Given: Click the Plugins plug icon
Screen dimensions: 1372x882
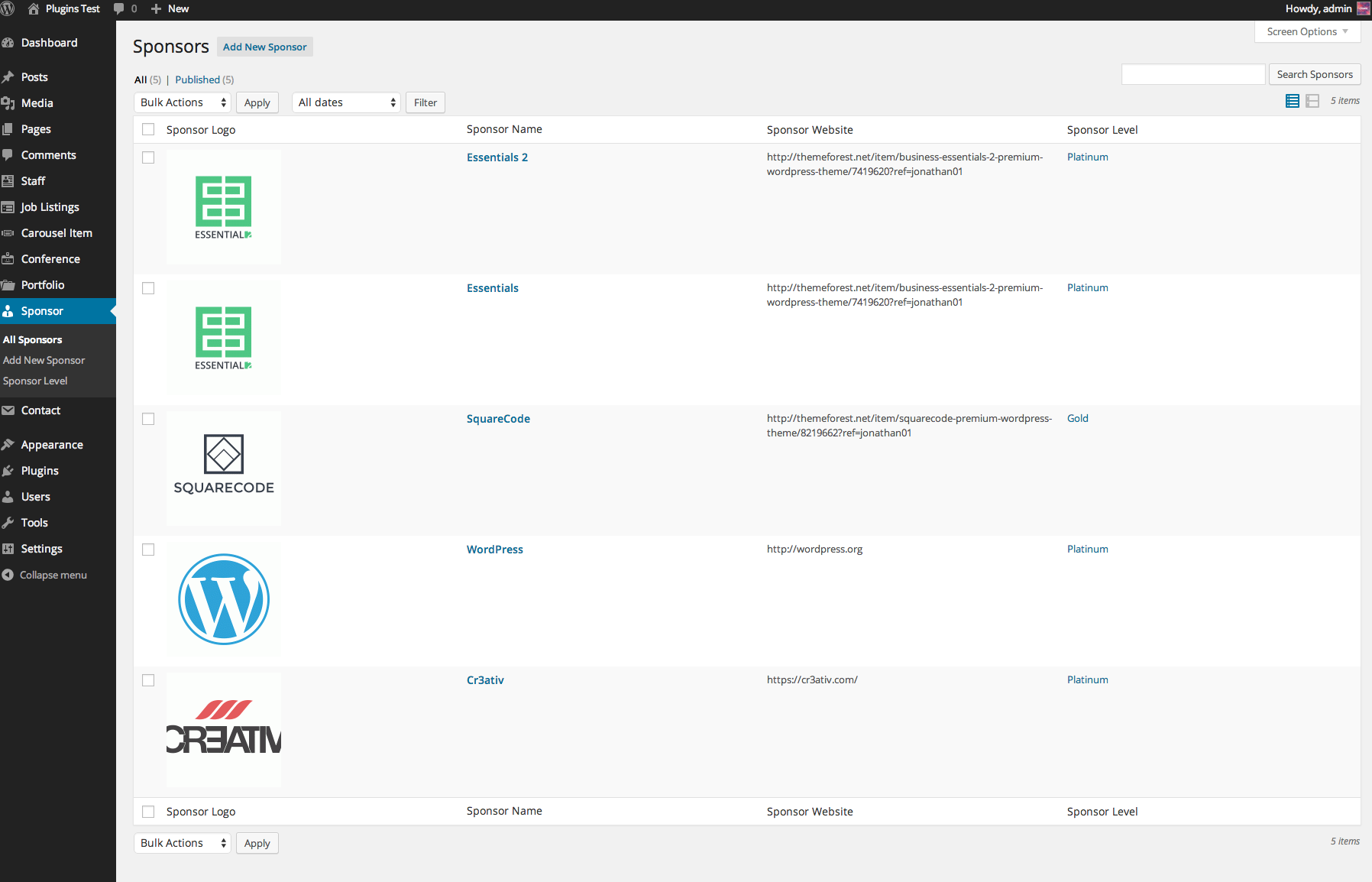Looking at the screenshot, I should (x=8, y=471).
